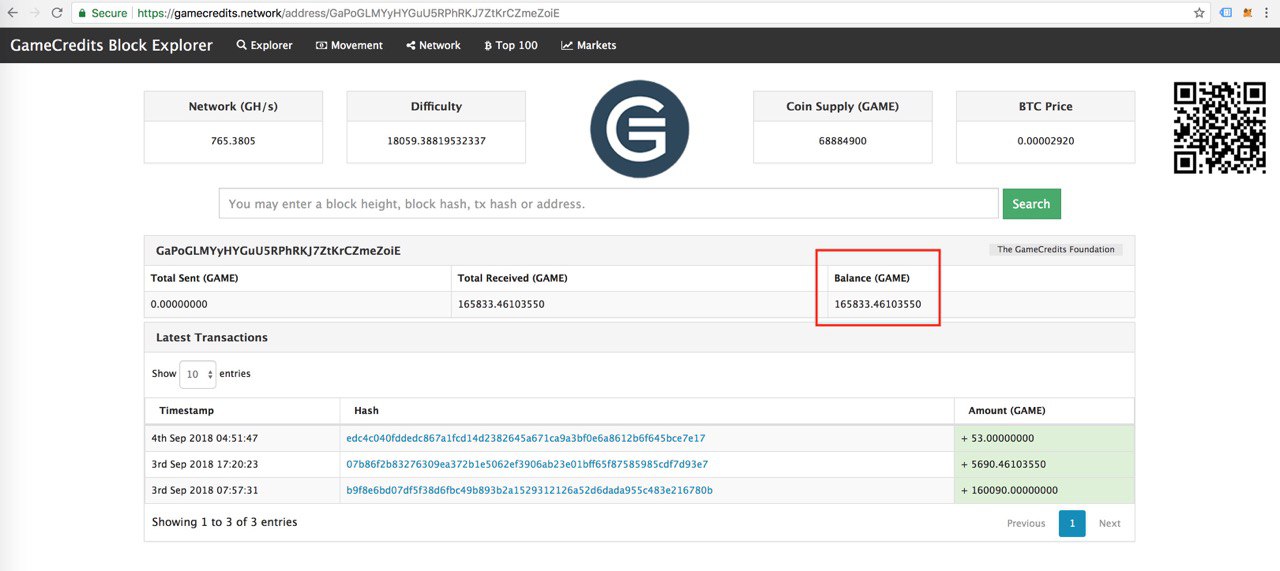Click the Secure padlock site info
The height and width of the screenshot is (571, 1280).
pyautogui.click(x=103, y=13)
